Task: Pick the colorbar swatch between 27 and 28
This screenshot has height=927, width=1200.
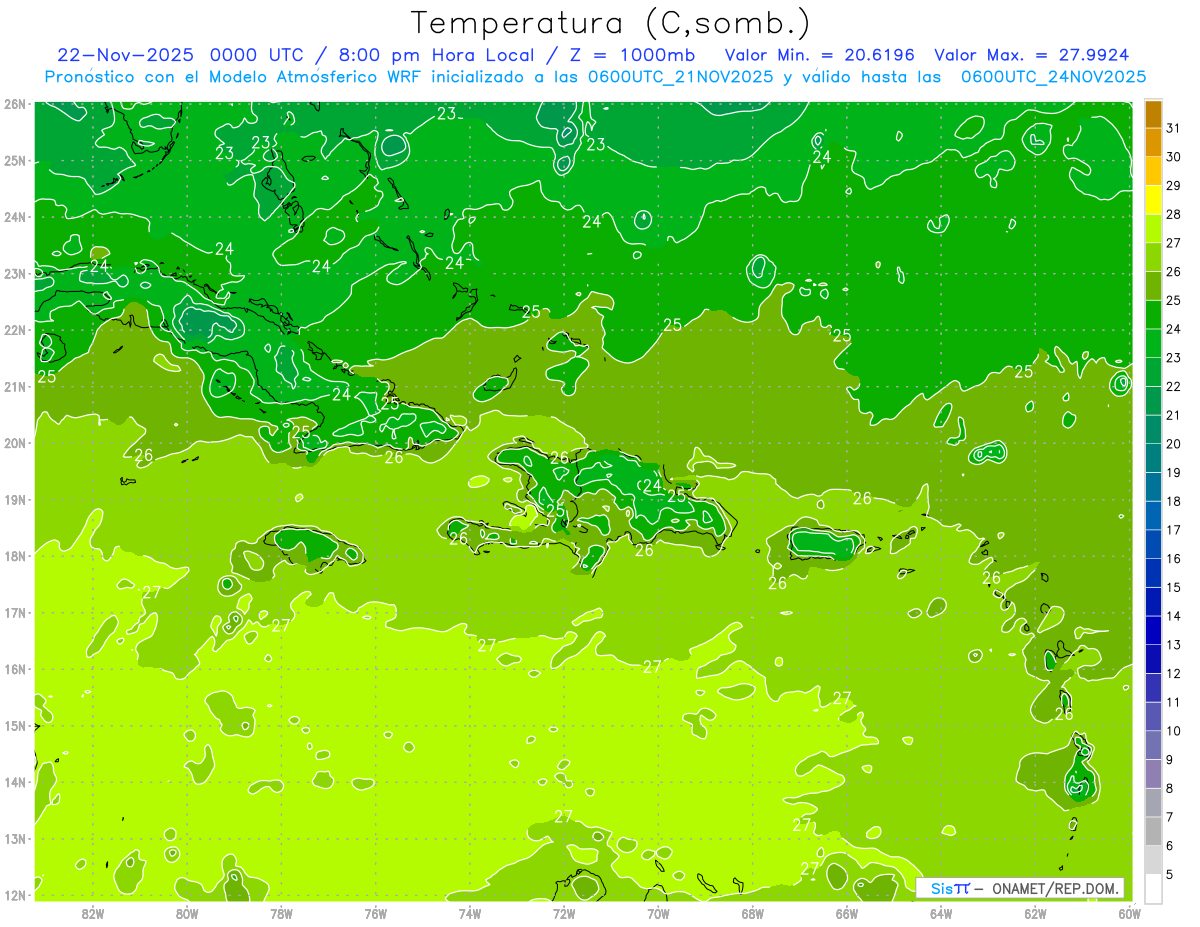Action: pyautogui.click(x=1153, y=229)
